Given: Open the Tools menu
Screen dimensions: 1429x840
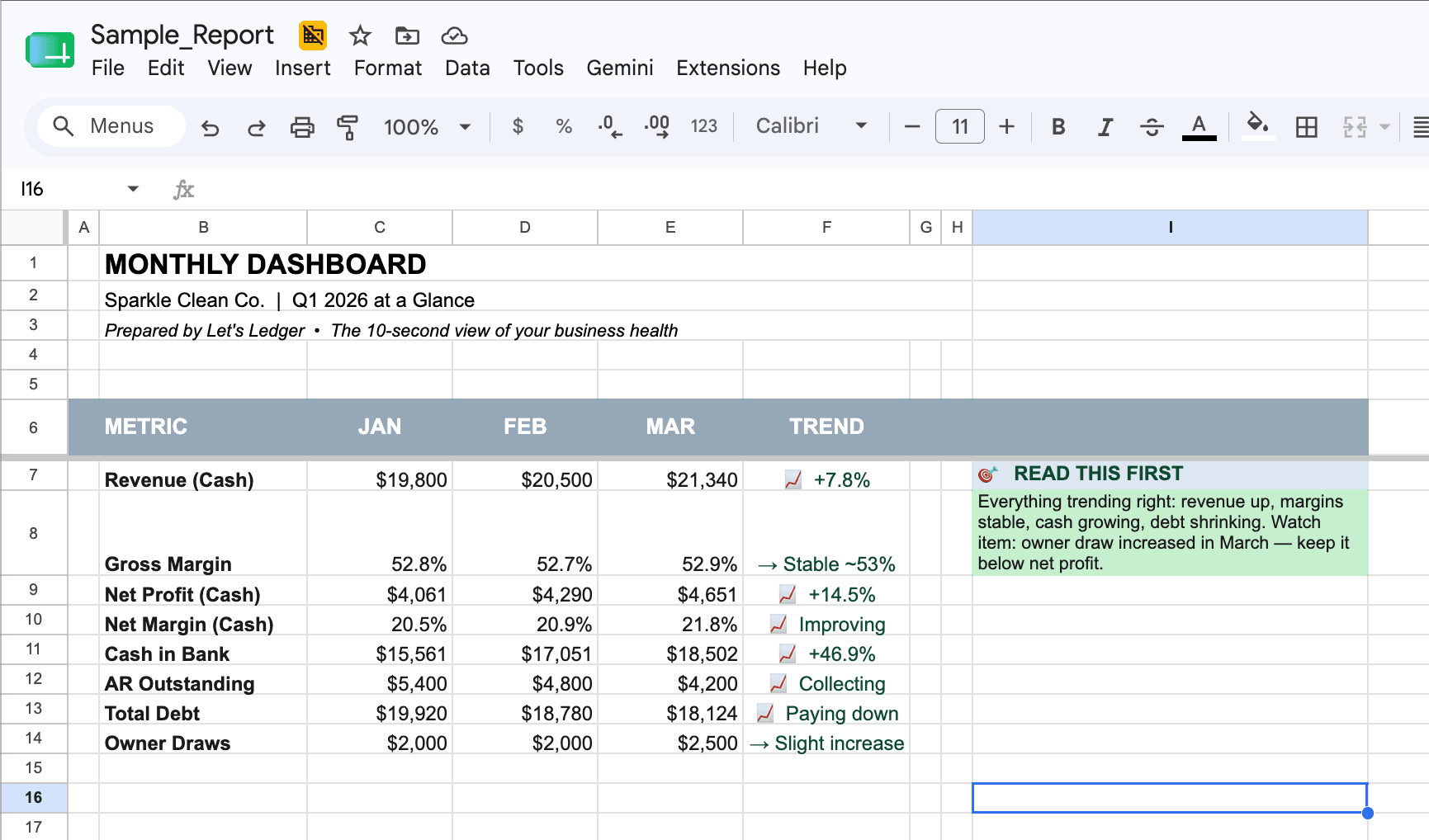Looking at the screenshot, I should click(538, 68).
